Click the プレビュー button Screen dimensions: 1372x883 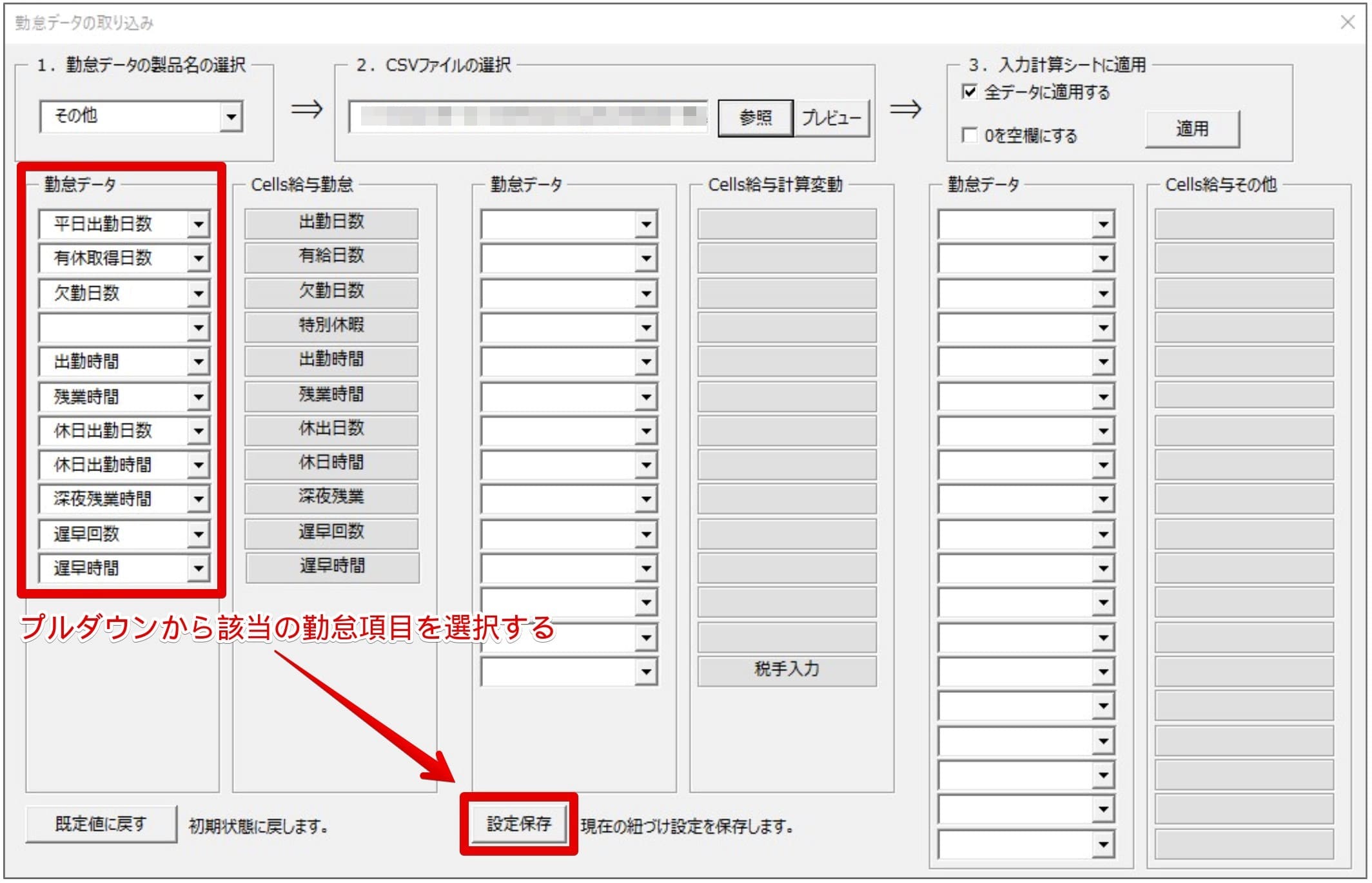pyautogui.click(x=832, y=117)
